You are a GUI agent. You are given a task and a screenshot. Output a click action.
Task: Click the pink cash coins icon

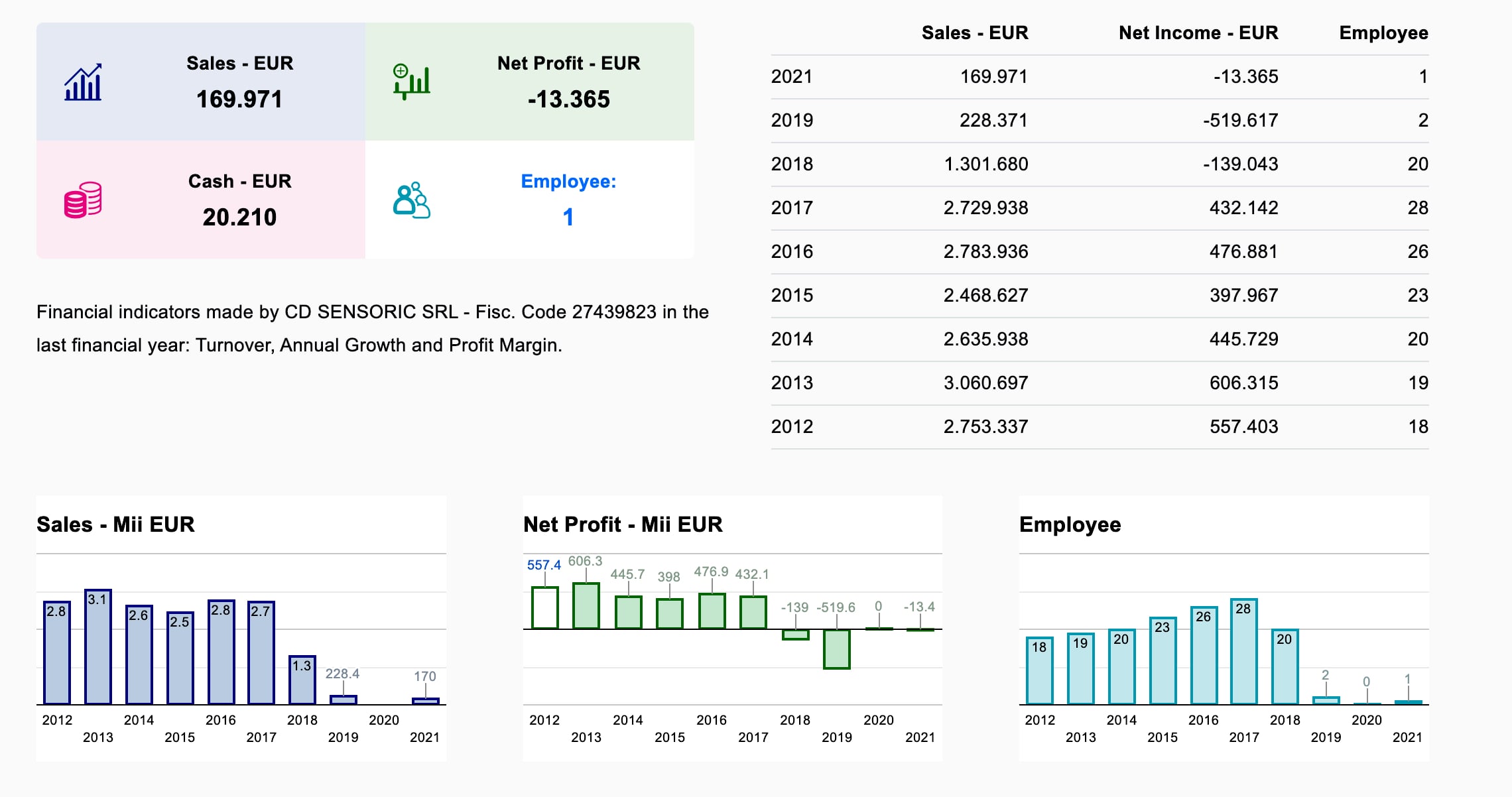click(83, 200)
